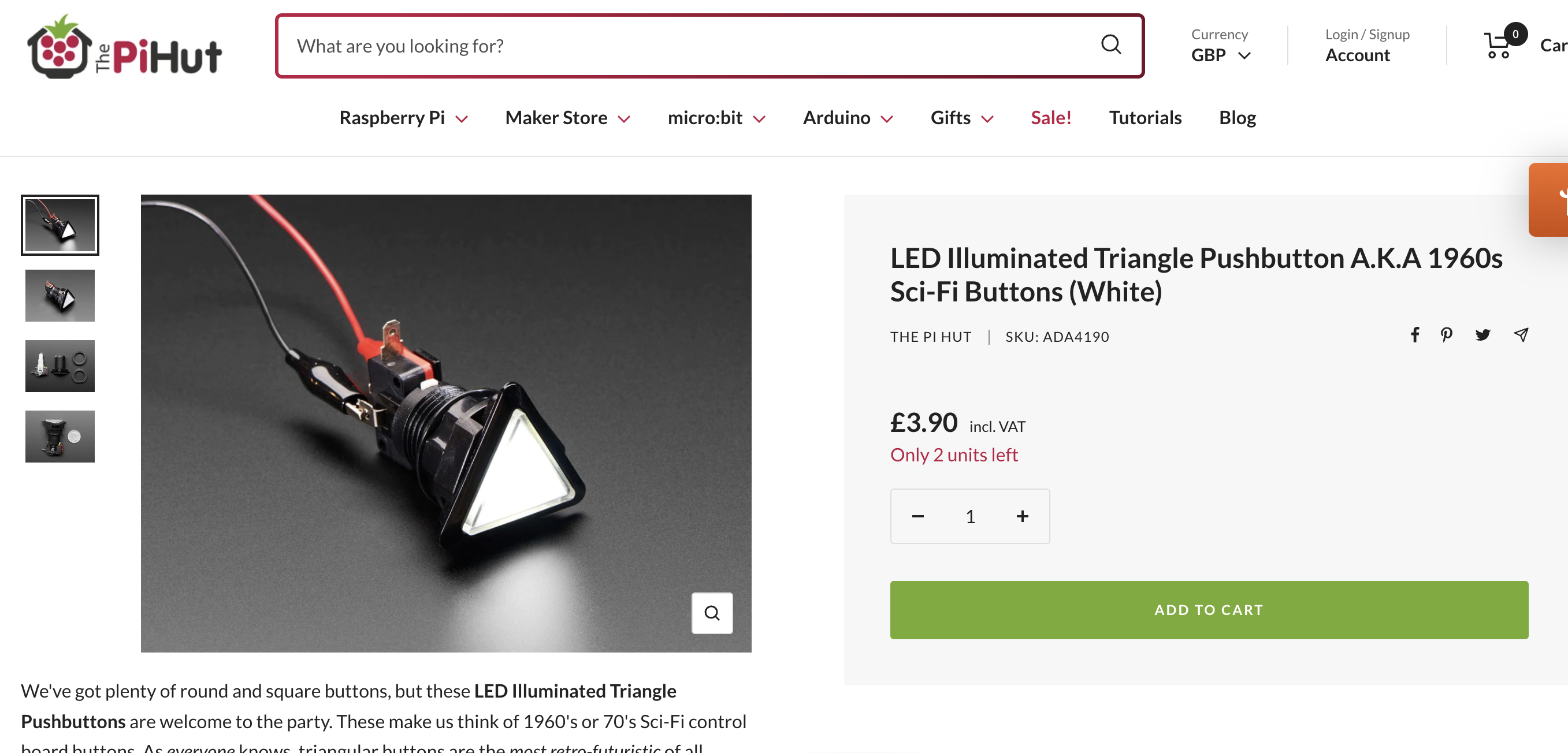Decrease quantity with minus button
Viewport: 1568px width, 753px height.
pos(918,516)
